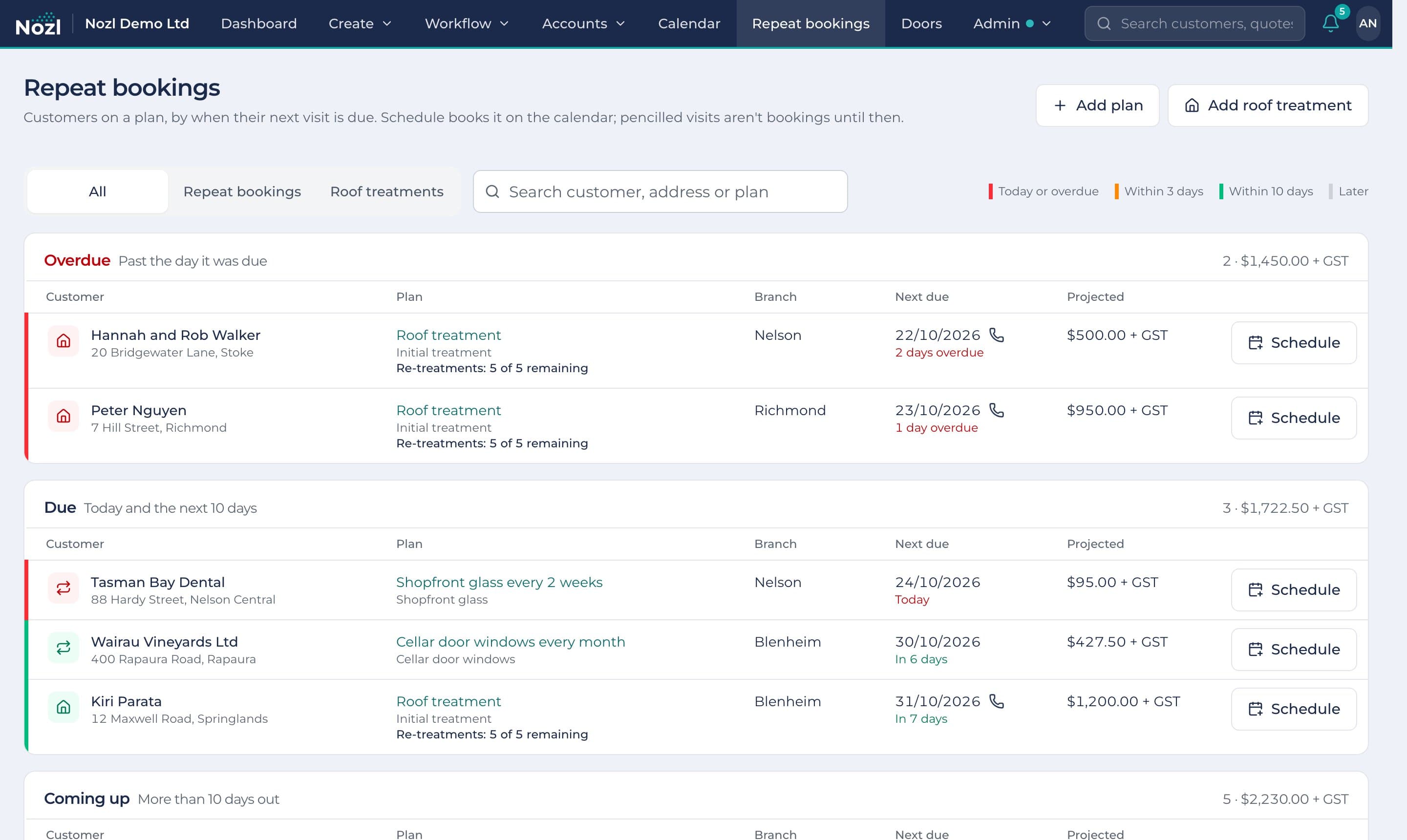
Task: Expand the Workflow dropdown menu
Action: 467,23
